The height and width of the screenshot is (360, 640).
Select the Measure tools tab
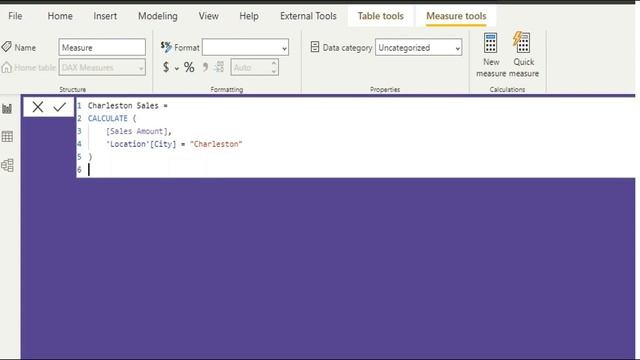coord(456,16)
